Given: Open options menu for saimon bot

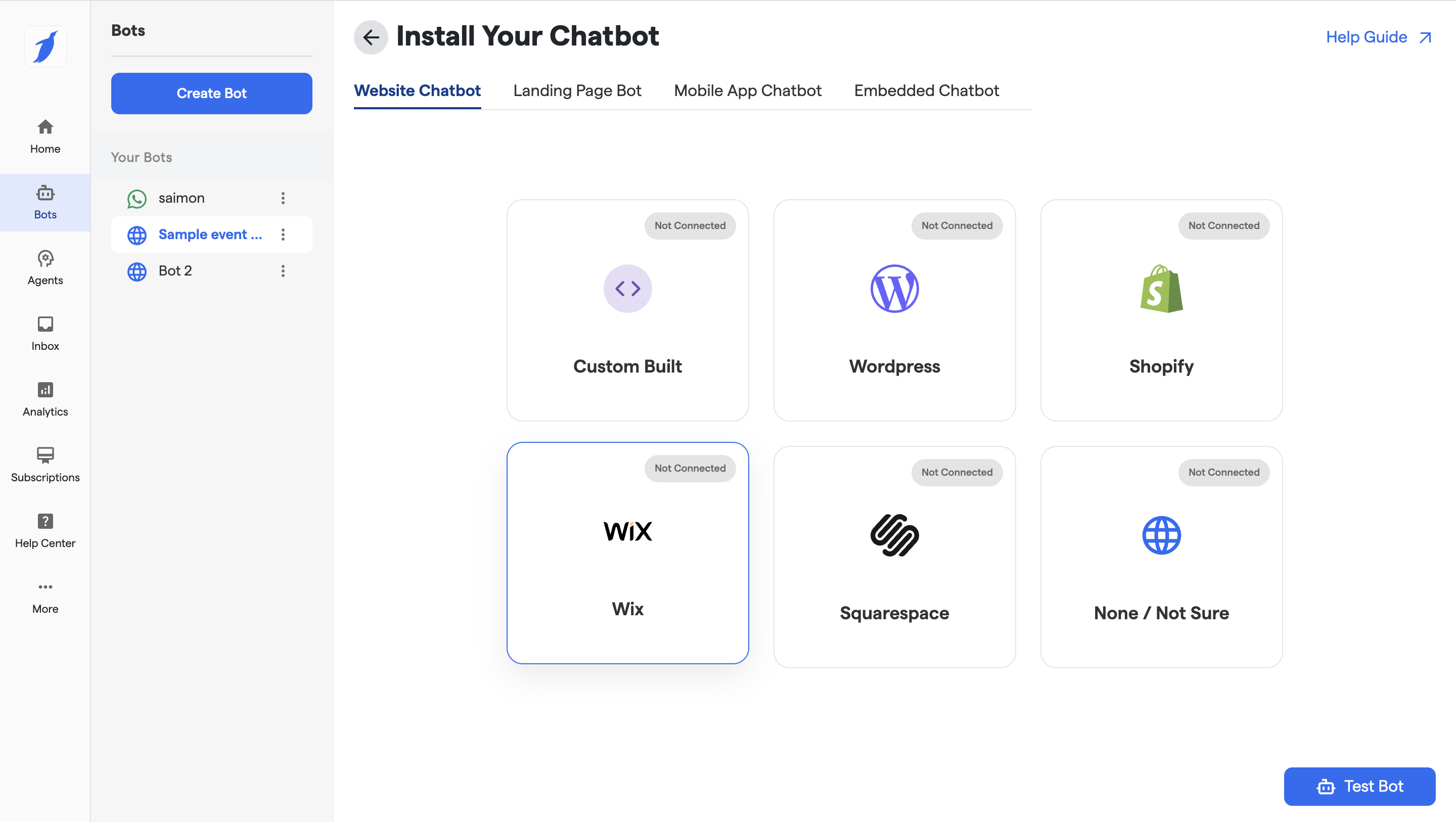Looking at the screenshot, I should 283,198.
